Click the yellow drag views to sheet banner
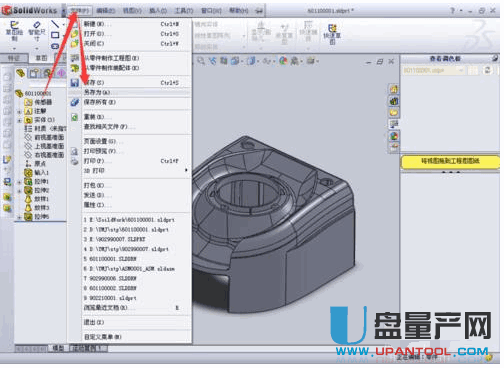 click(x=450, y=162)
